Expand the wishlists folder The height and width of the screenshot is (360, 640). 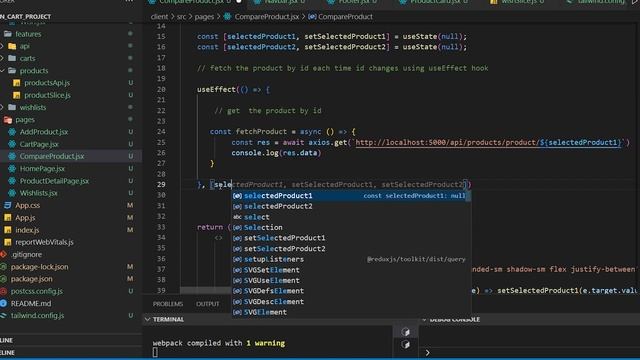33,107
